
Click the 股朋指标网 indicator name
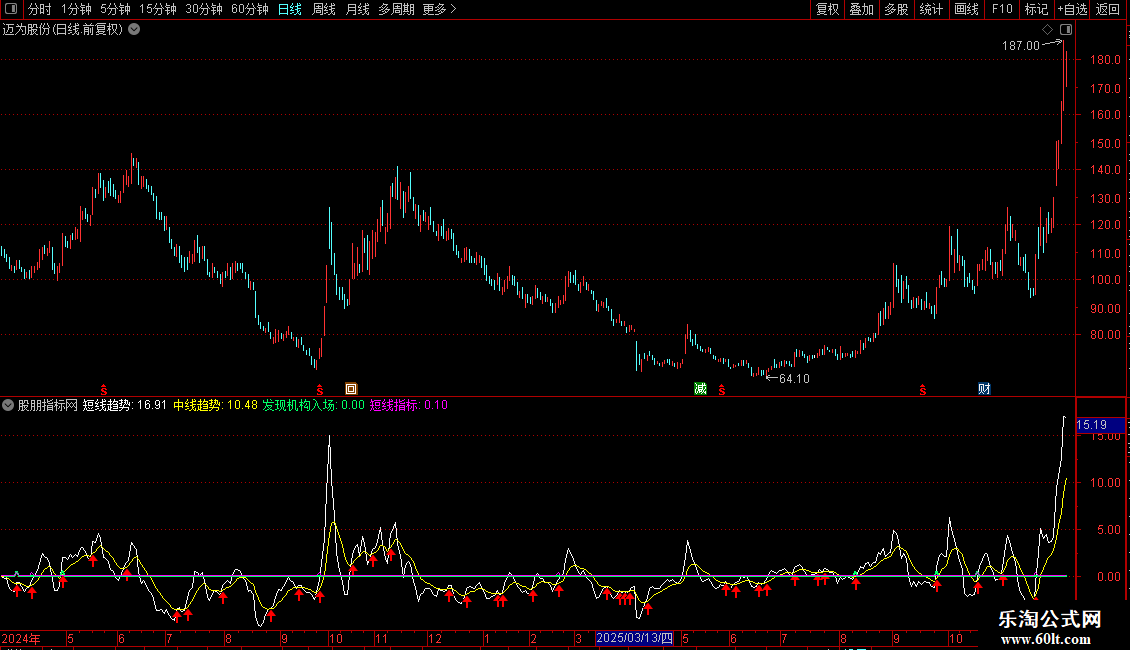[x=48, y=405]
